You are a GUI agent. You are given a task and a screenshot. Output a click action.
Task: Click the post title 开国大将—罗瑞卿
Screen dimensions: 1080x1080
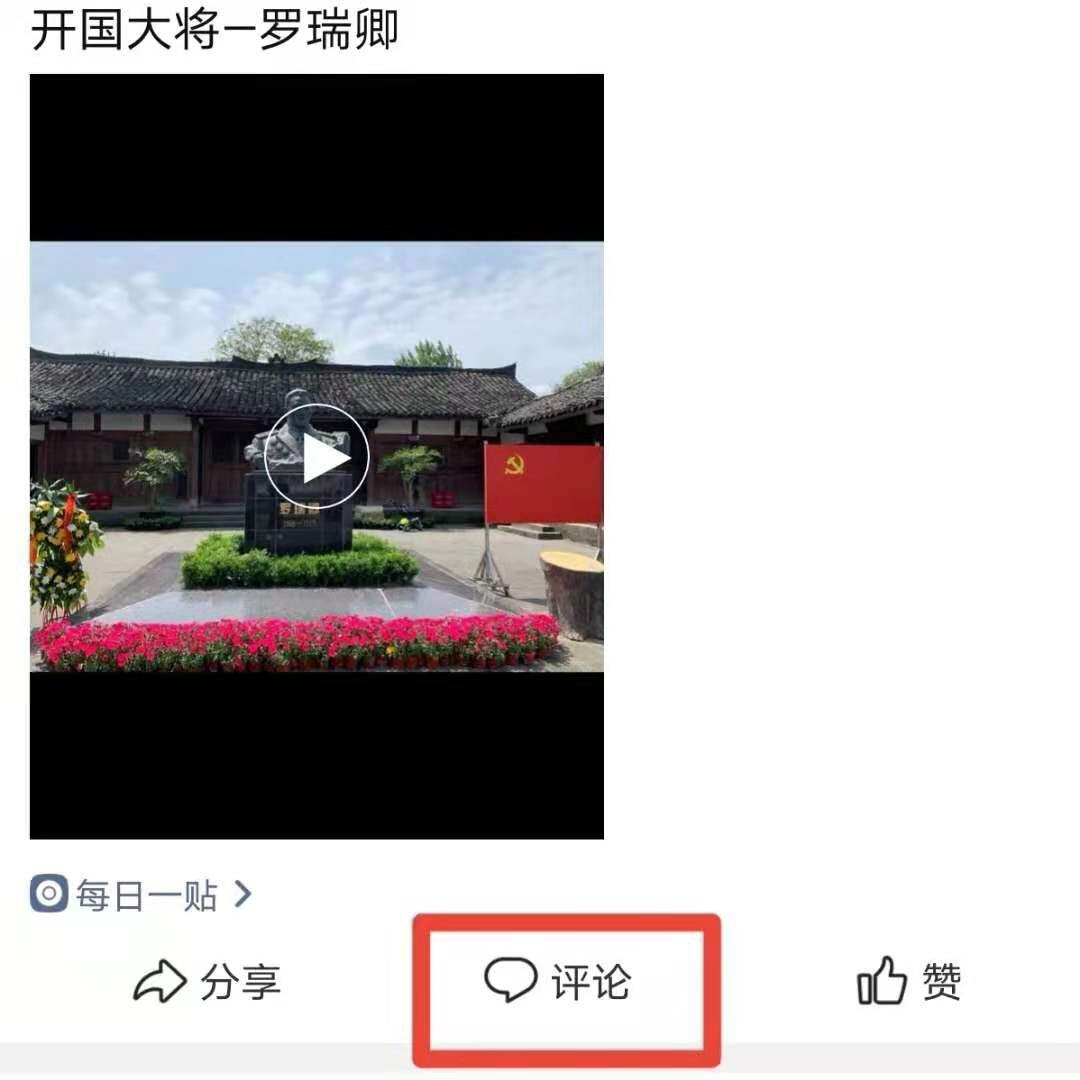(x=214, y=30)
